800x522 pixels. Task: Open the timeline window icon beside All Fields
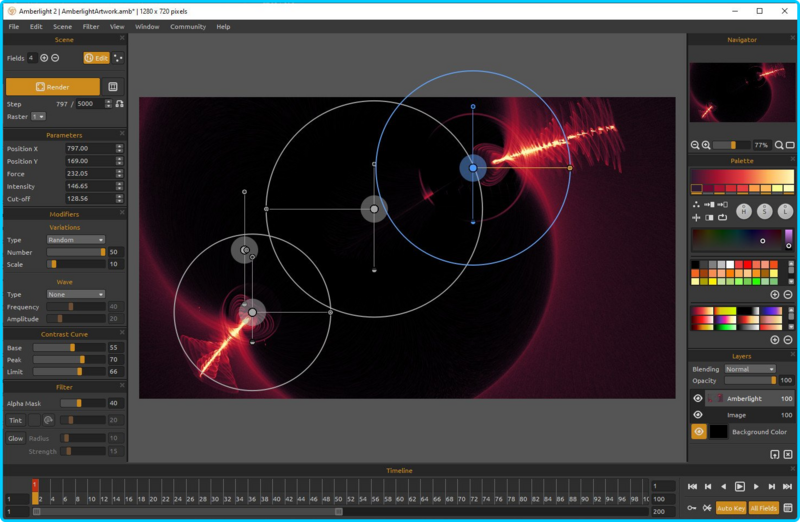pos(788,508)
